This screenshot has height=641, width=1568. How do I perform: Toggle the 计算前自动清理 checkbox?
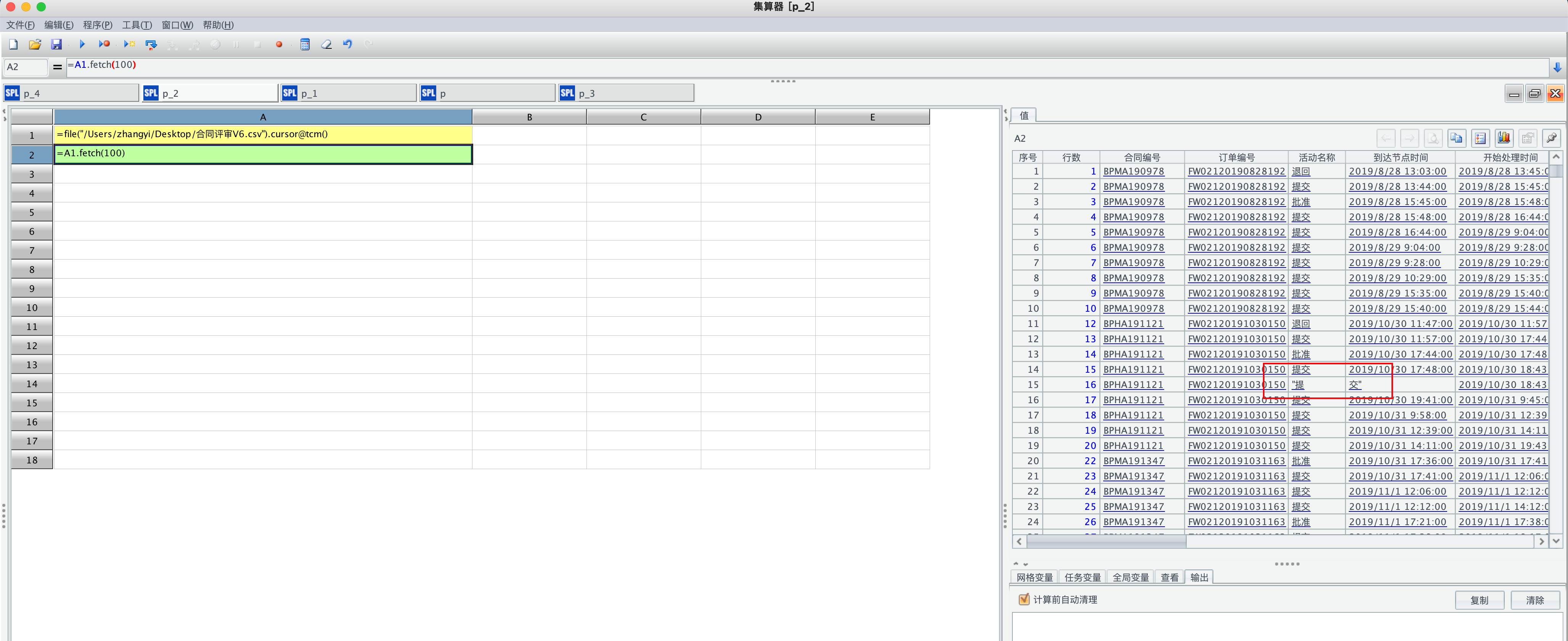coord(1024,599)
